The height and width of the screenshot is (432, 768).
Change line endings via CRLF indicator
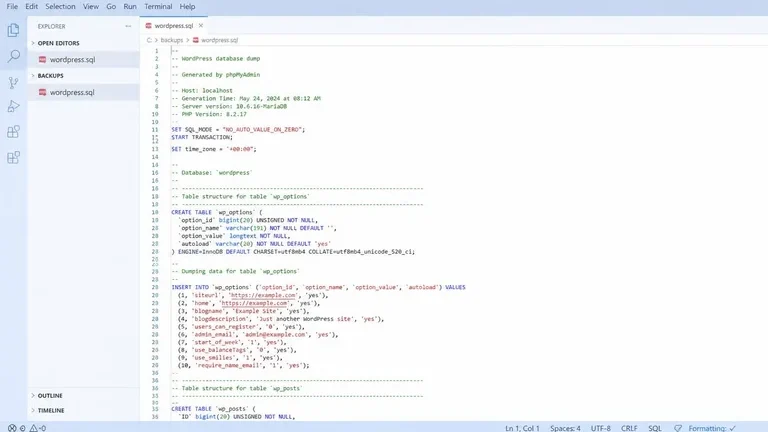tap(629, 428)
